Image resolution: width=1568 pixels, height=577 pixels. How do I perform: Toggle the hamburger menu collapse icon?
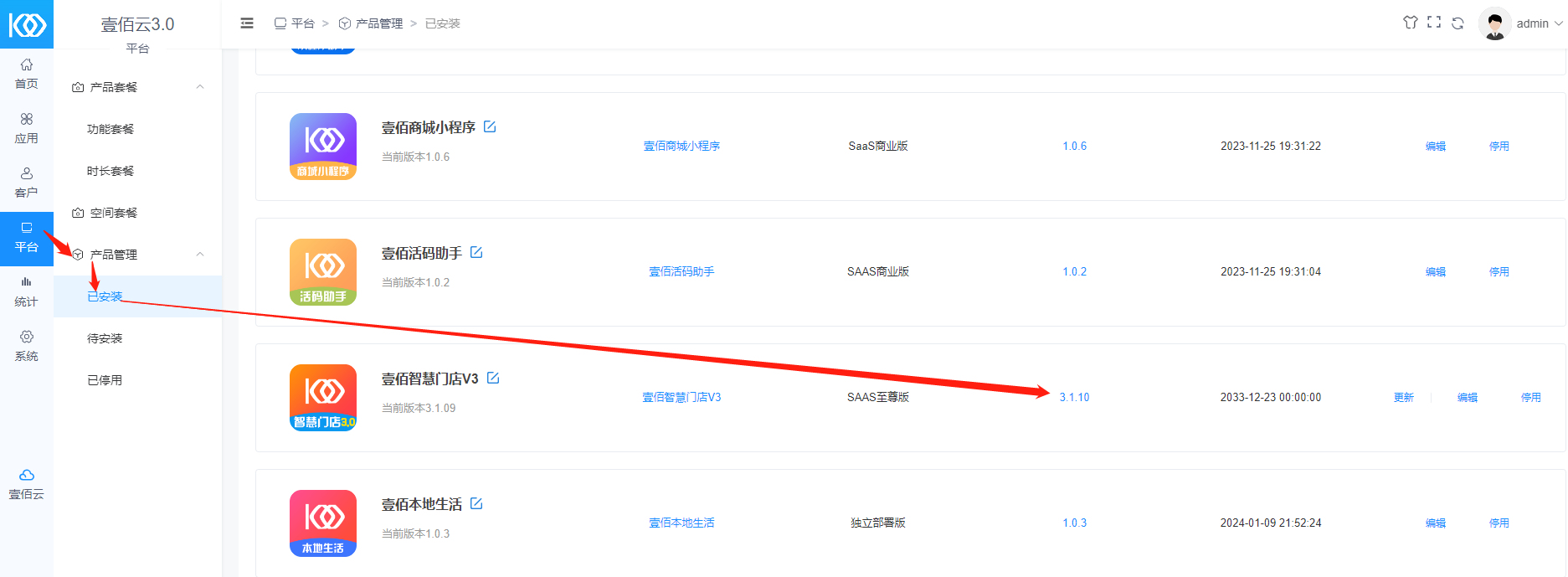click(247, 23)
